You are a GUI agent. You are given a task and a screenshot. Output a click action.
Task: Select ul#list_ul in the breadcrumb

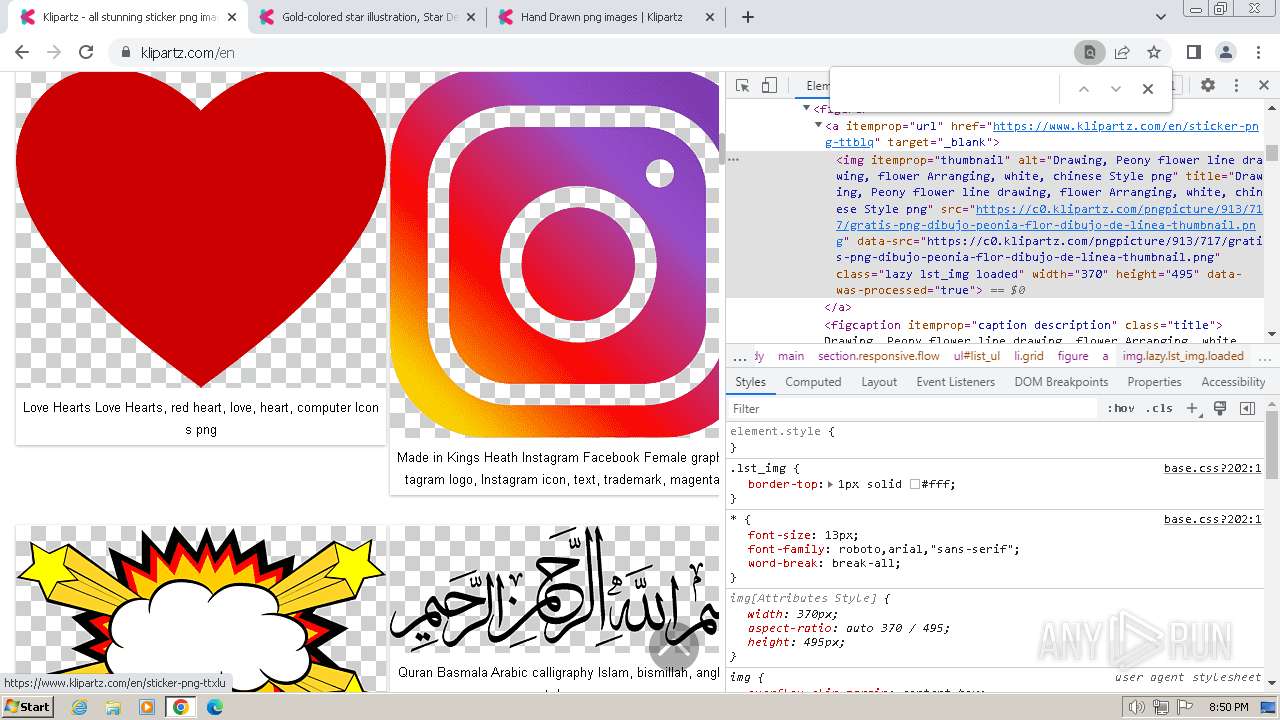coord(977,356)
